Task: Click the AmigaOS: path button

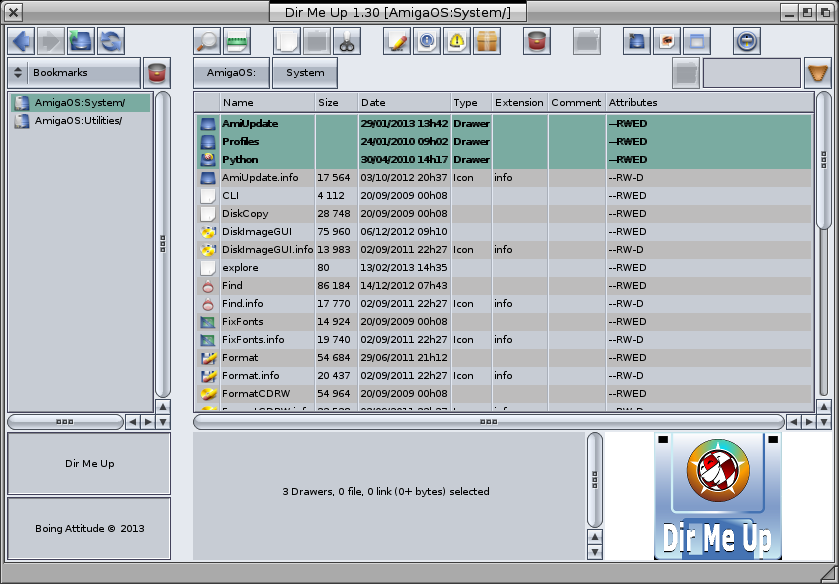Action: pos(231,73)
